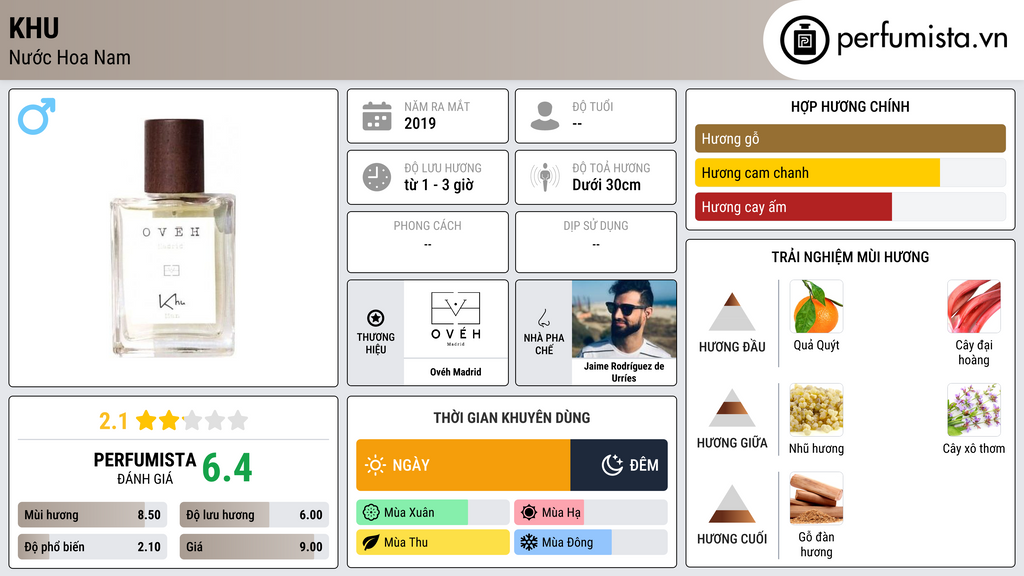
Task: Click the Khu perfume bottle product image
Action: 174,237
